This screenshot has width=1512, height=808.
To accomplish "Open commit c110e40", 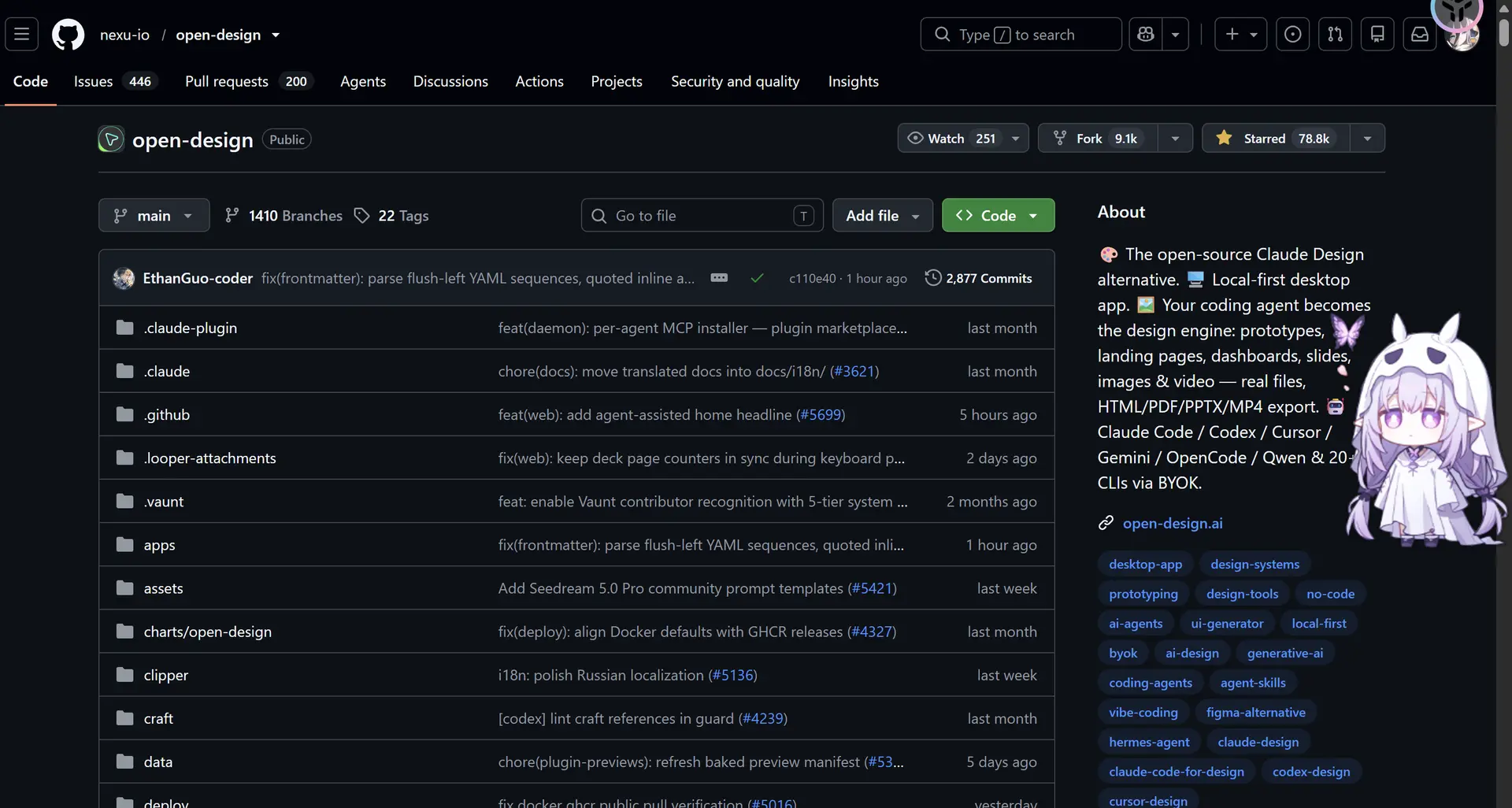I will [x=812, y=278].
